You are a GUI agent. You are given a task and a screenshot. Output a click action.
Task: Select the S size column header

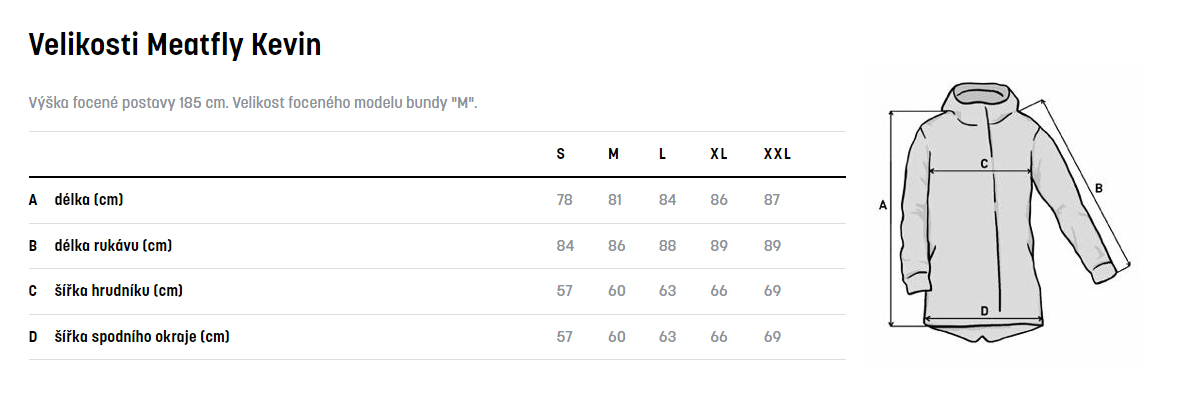click(560, 154)
